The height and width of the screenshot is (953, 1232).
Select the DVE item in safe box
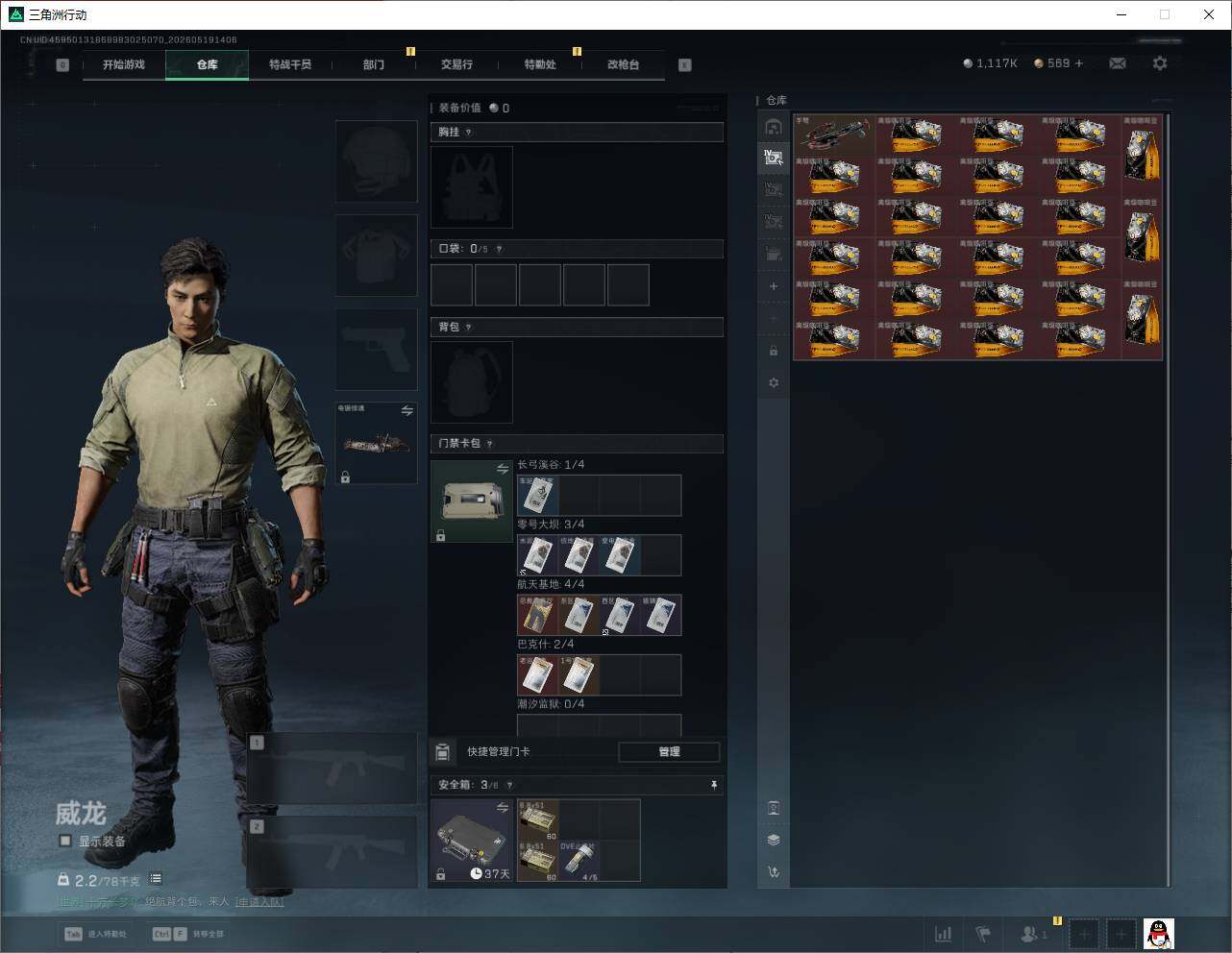(x=579, y=861)
